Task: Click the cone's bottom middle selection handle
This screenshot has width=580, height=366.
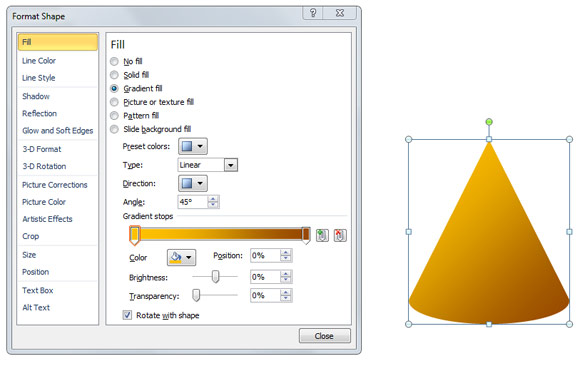Action: click(x=489, y=324)
